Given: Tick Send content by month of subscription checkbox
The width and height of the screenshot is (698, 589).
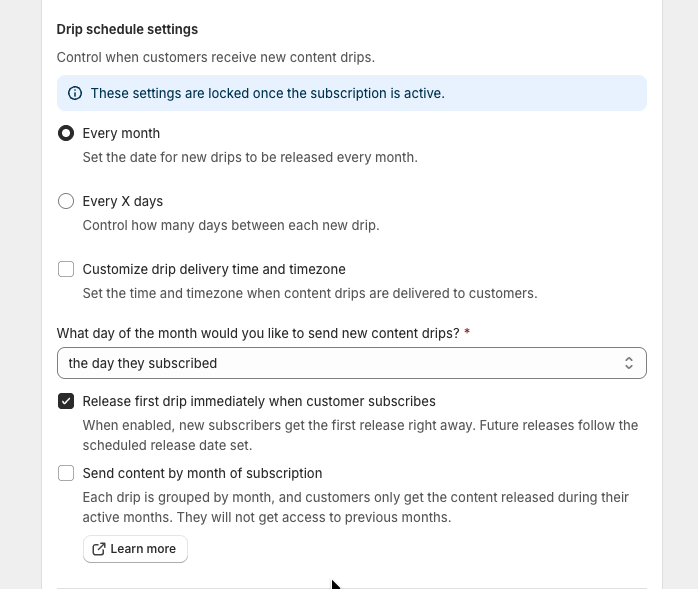Looking at the screenshot, I should [x=66, y=473].
